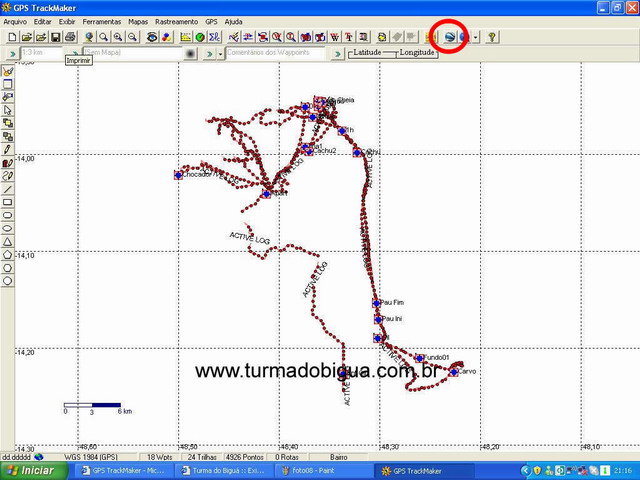This screenshot has height=480, width=640.
Task: Select the pencil drawing tool
Action: click(x=7, y=150)
